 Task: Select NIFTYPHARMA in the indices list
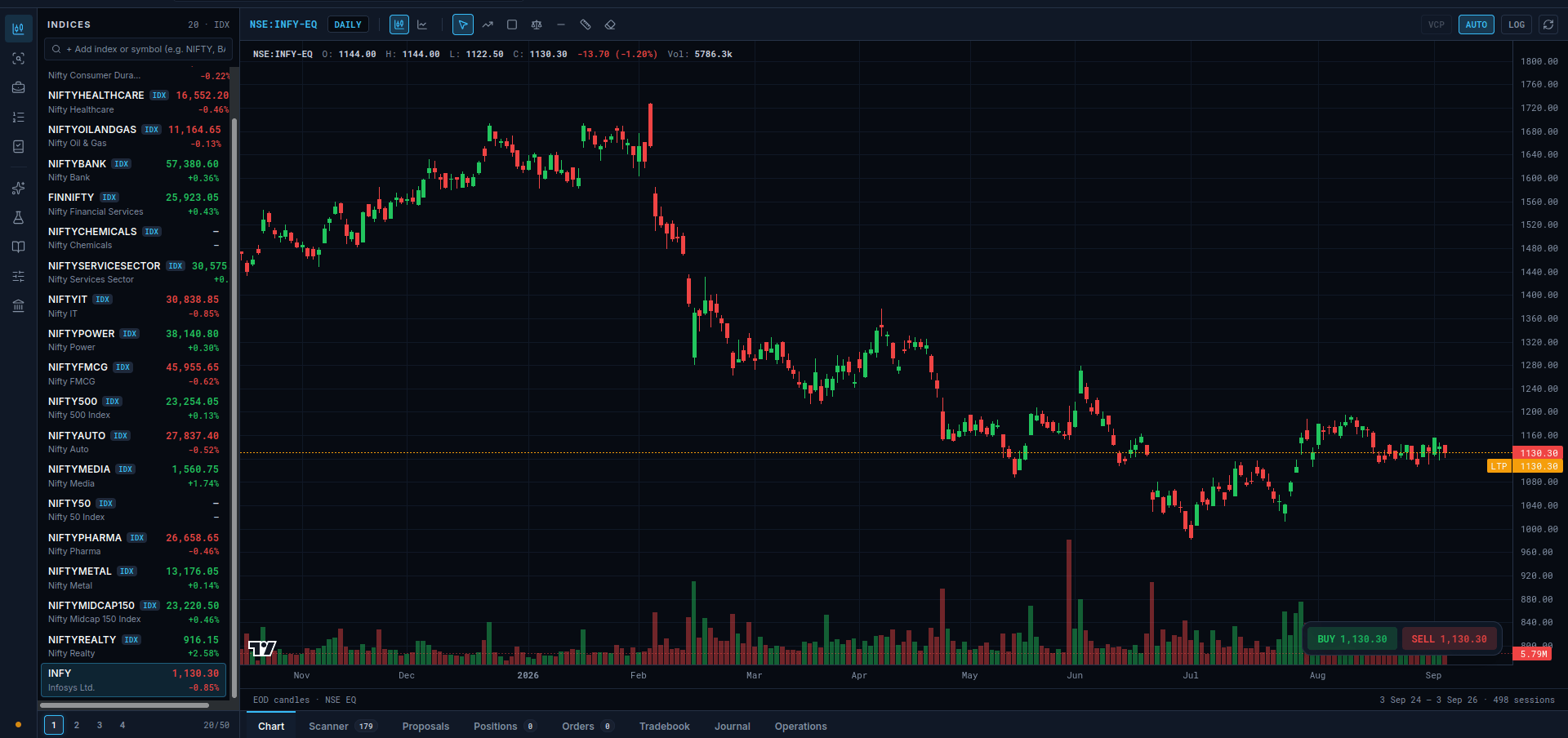point(134,544)
